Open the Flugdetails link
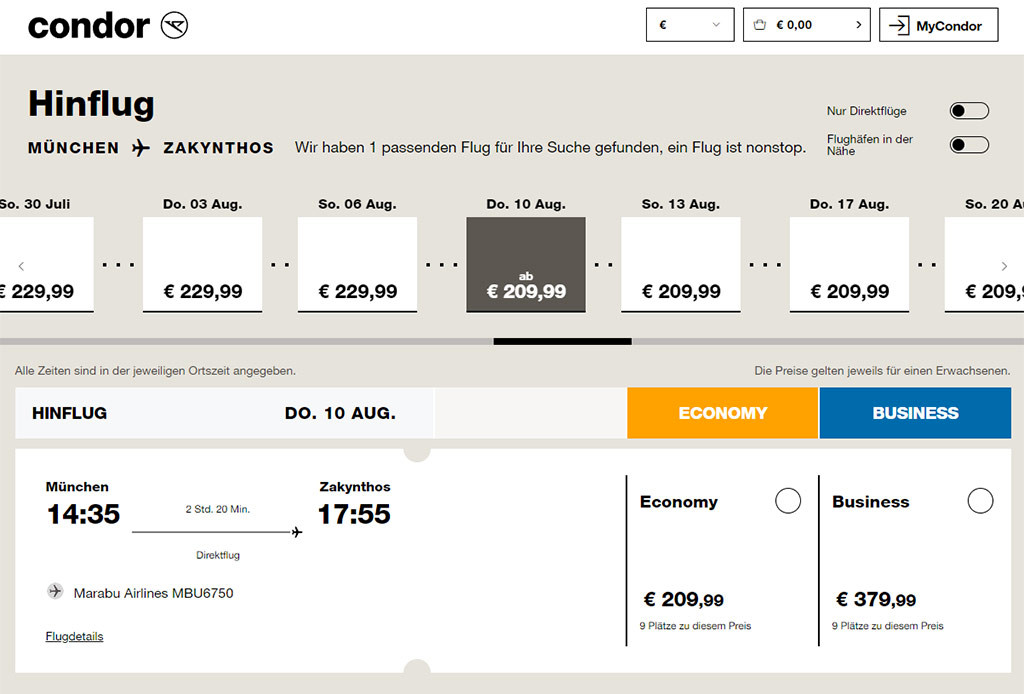This screenshot has width=1024, height=694. (x=74, y=636)
